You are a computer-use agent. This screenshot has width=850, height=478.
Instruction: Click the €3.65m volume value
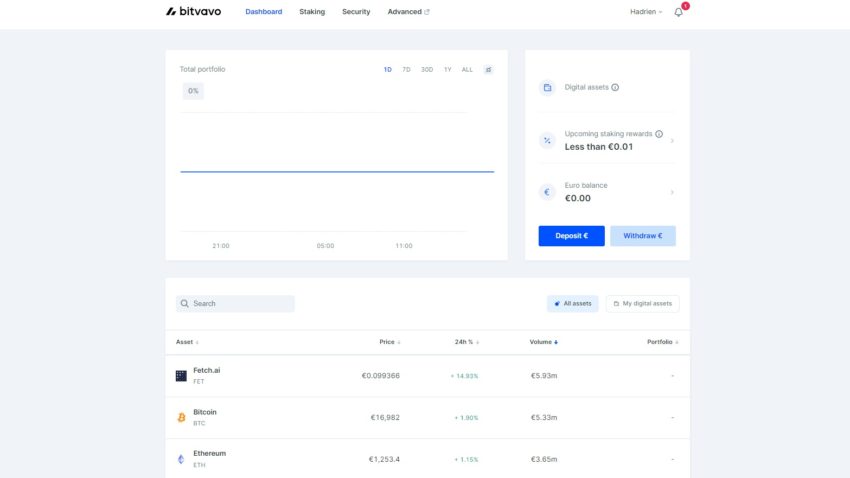(544, 459)
